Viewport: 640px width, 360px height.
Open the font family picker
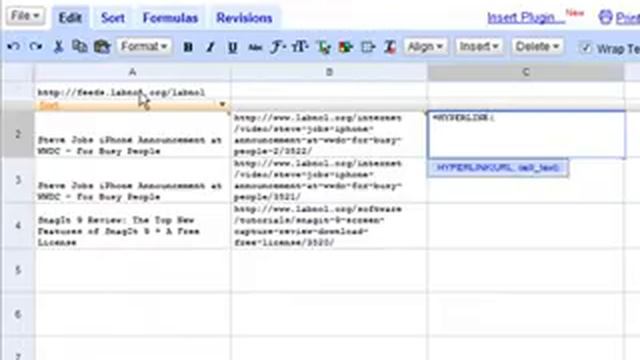tap(278, 47)
